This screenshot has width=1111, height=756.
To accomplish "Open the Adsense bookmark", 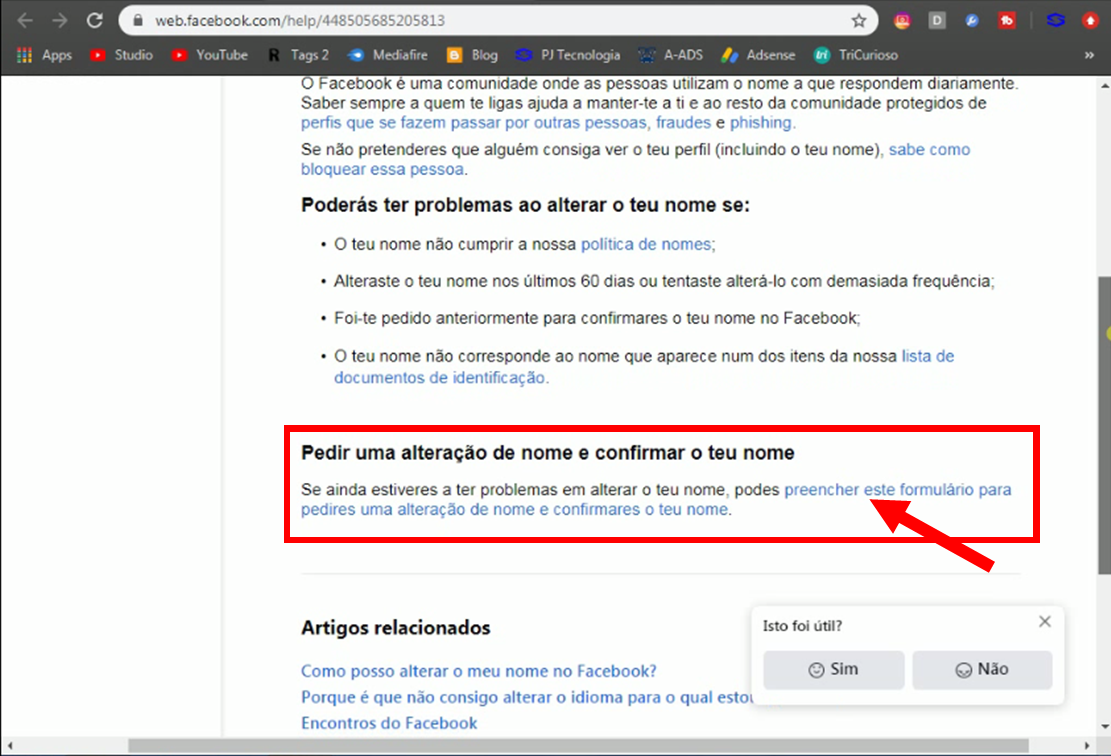I will 759,55.
